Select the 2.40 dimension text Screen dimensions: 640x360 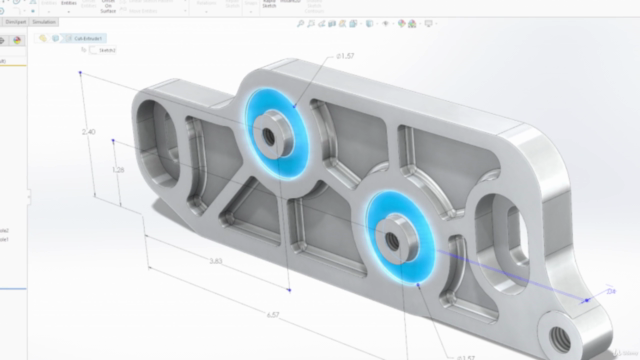89,132
